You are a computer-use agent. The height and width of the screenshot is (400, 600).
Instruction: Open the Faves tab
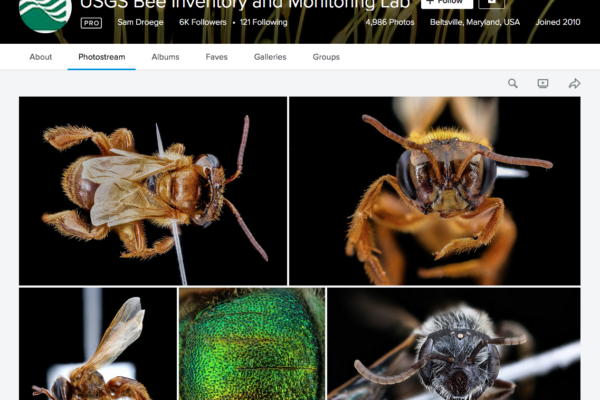217,57
